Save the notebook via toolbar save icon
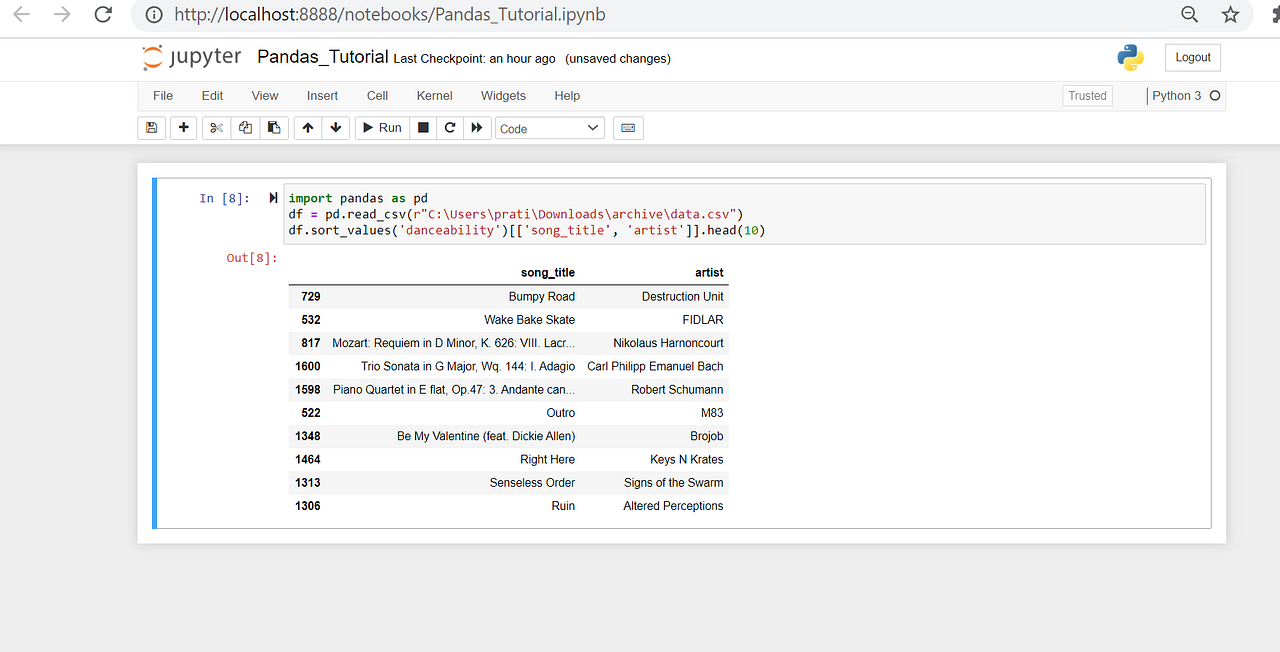The height and width of the screenshot is (652, 1280). coord(151,127)
